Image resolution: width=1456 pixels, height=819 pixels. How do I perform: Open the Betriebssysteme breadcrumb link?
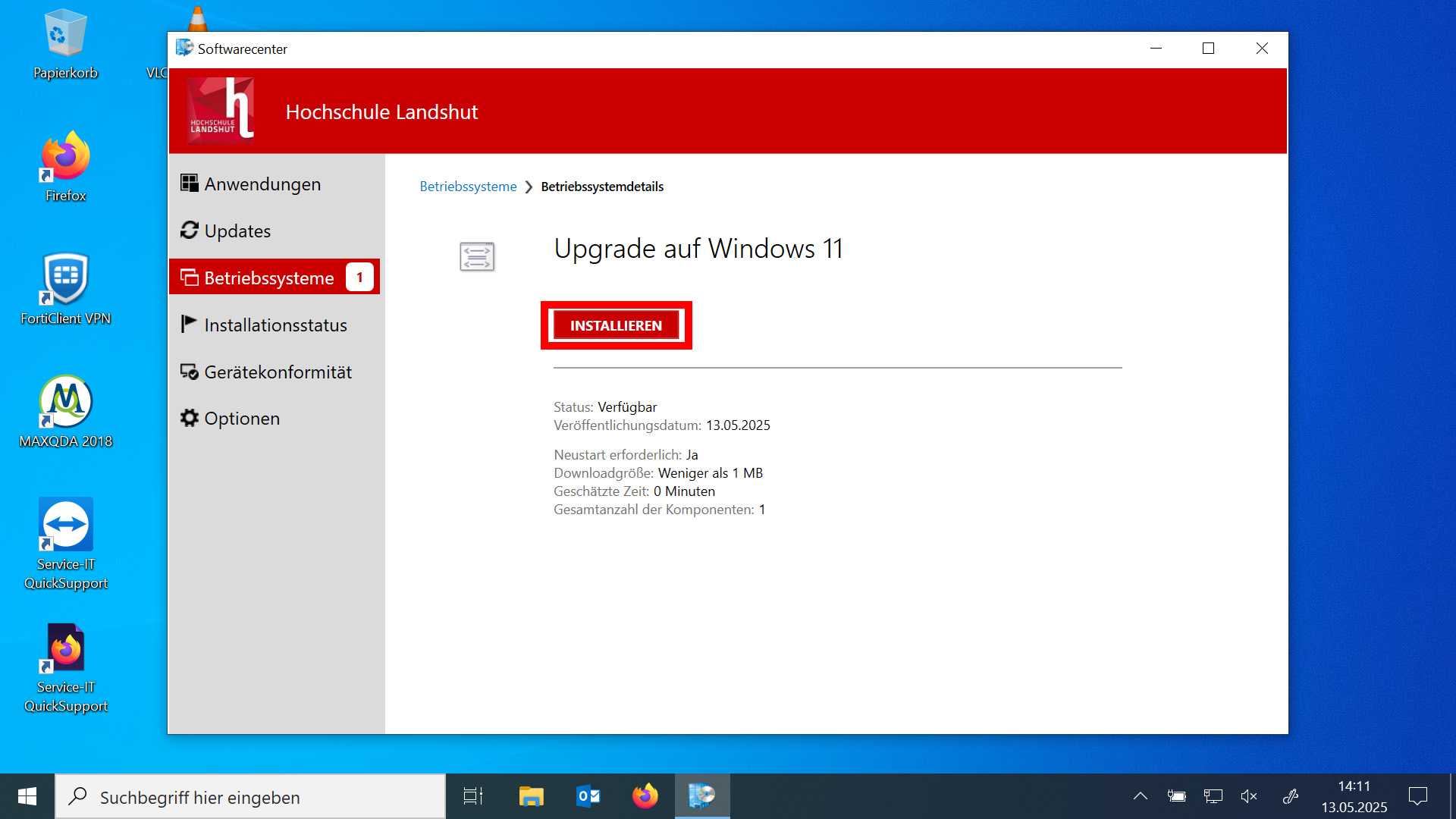tap(467, 187)
